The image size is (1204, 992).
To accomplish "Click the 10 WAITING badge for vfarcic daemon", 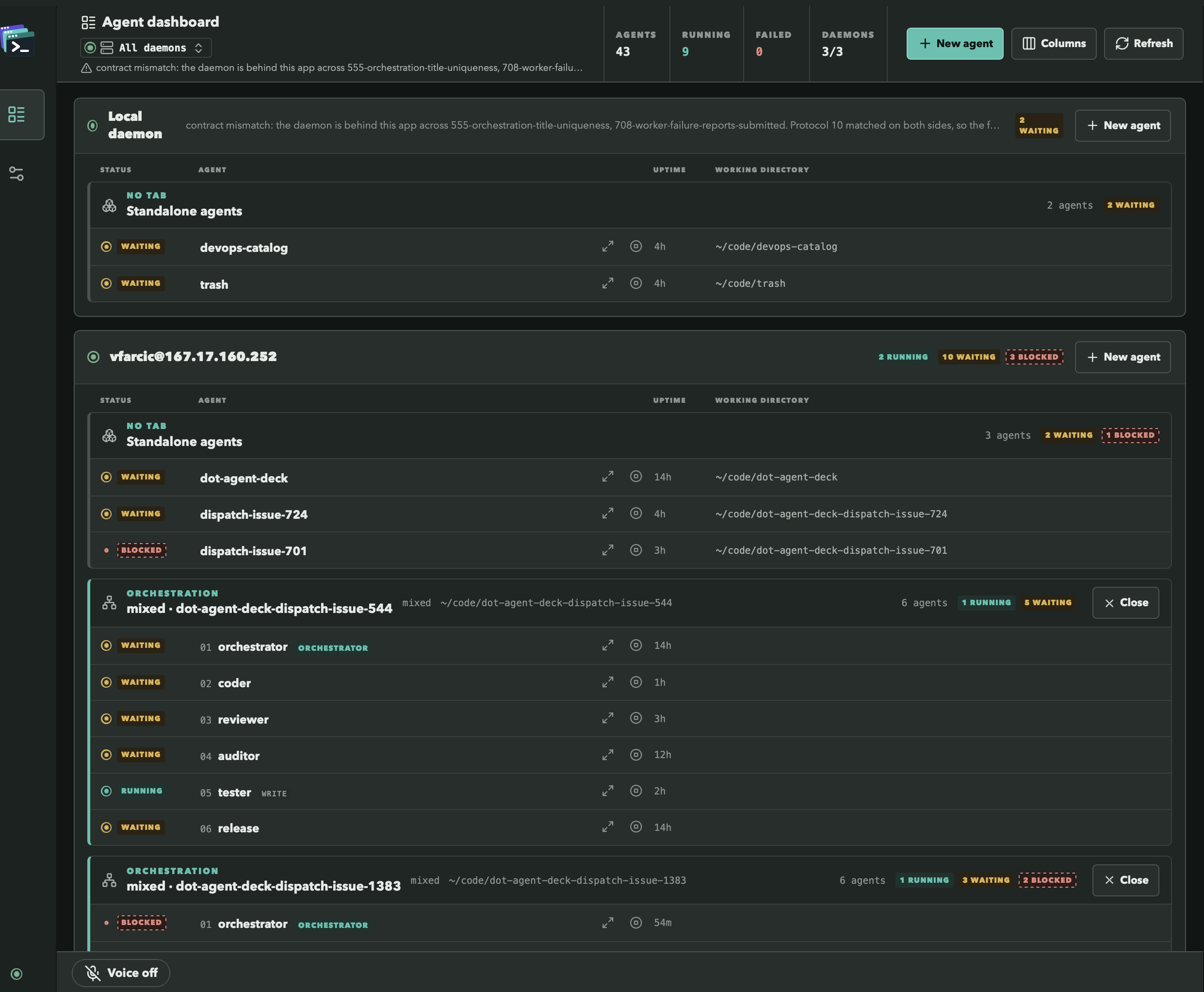I will point(969,357).
